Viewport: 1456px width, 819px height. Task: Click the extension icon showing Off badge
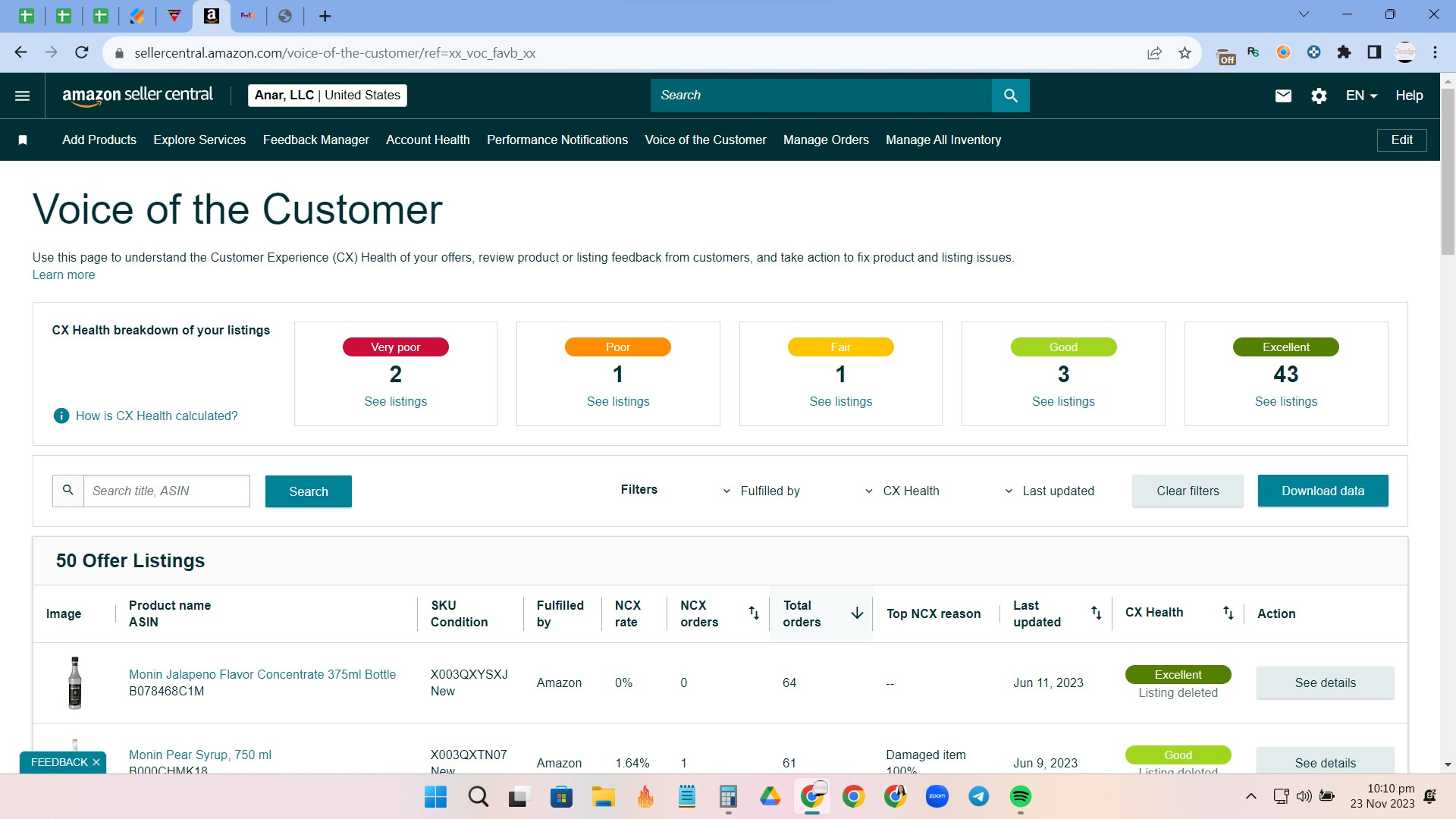point(1225,55)
